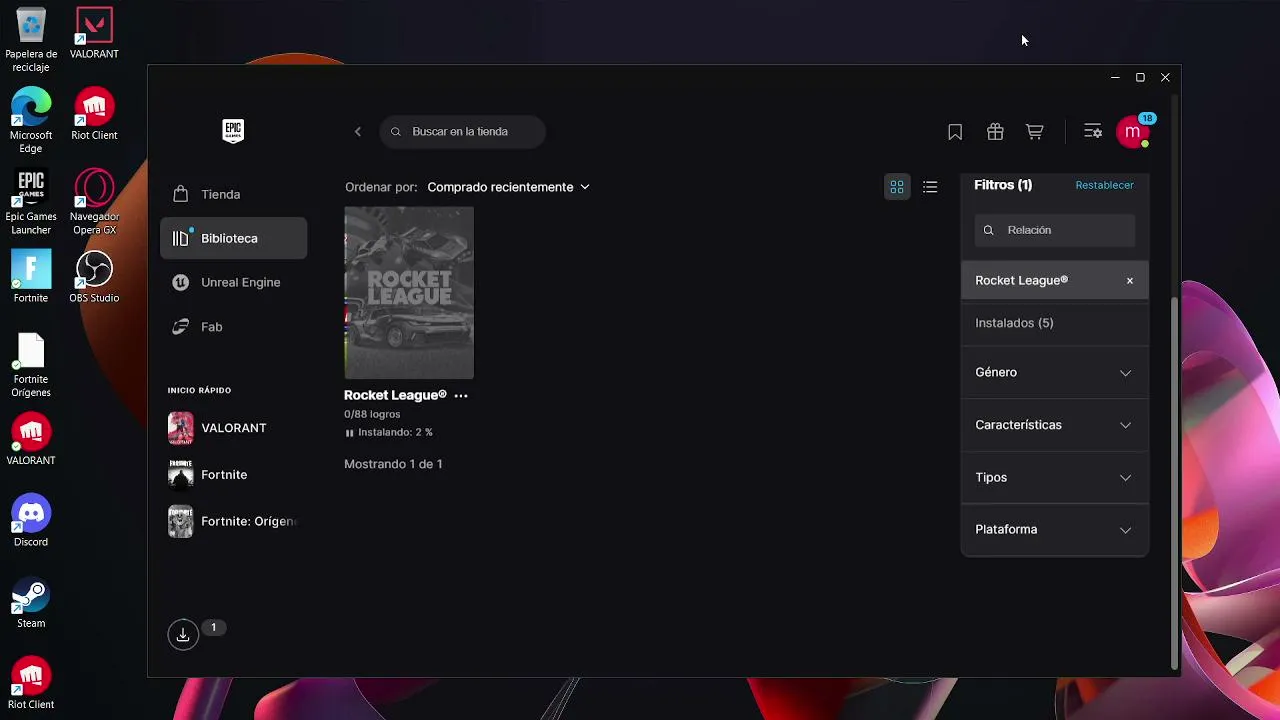Open the shopping cart

(1035, 132)
